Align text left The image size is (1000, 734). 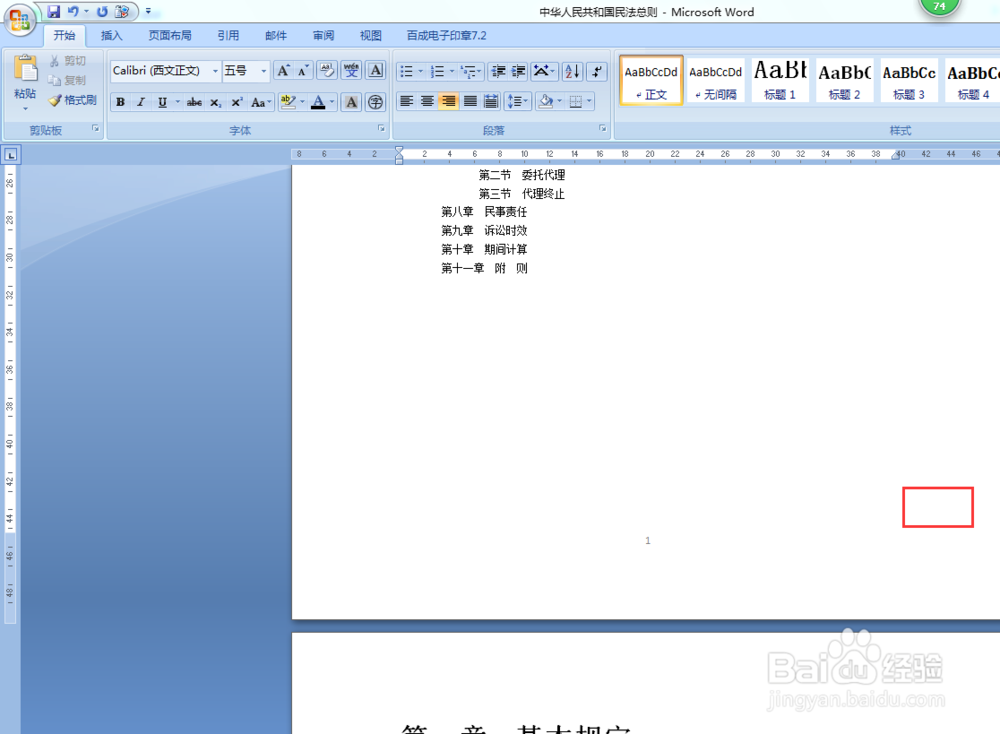point(406,101)
